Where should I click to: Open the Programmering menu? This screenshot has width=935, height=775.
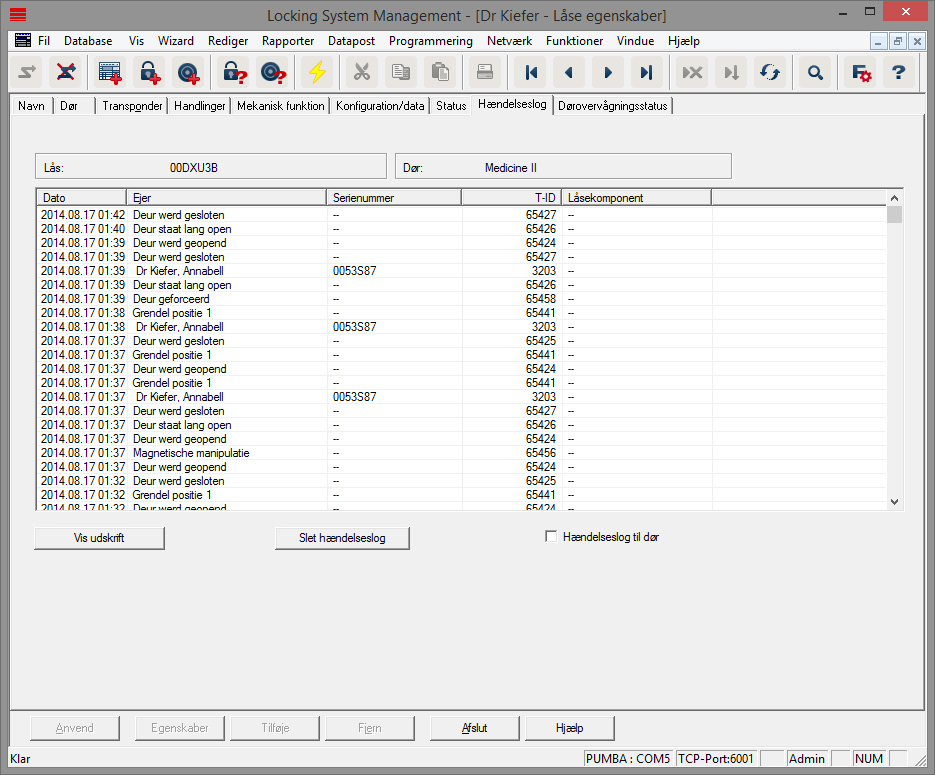[430, 41]
